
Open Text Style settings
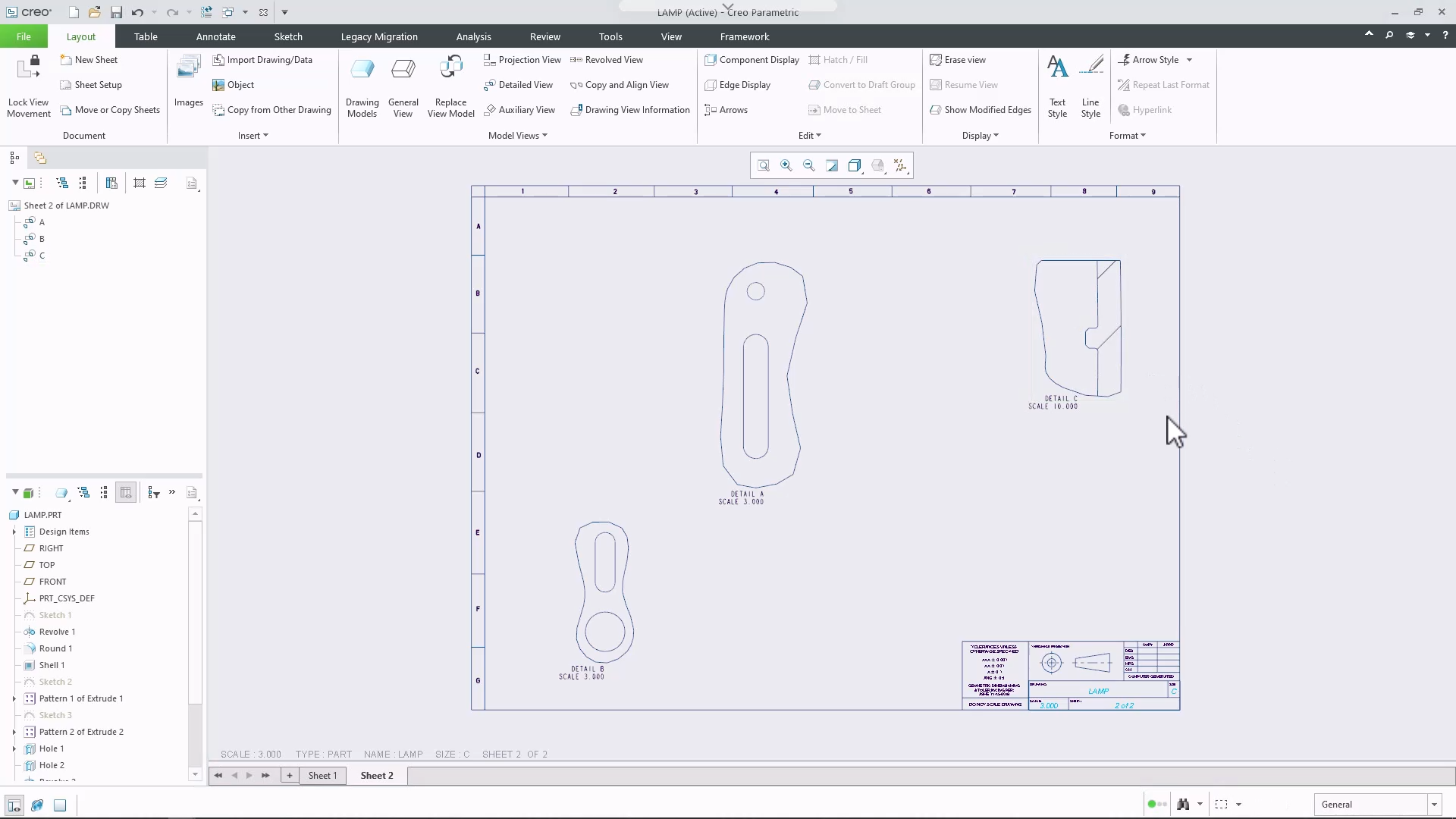click(x=1057, y=87)
